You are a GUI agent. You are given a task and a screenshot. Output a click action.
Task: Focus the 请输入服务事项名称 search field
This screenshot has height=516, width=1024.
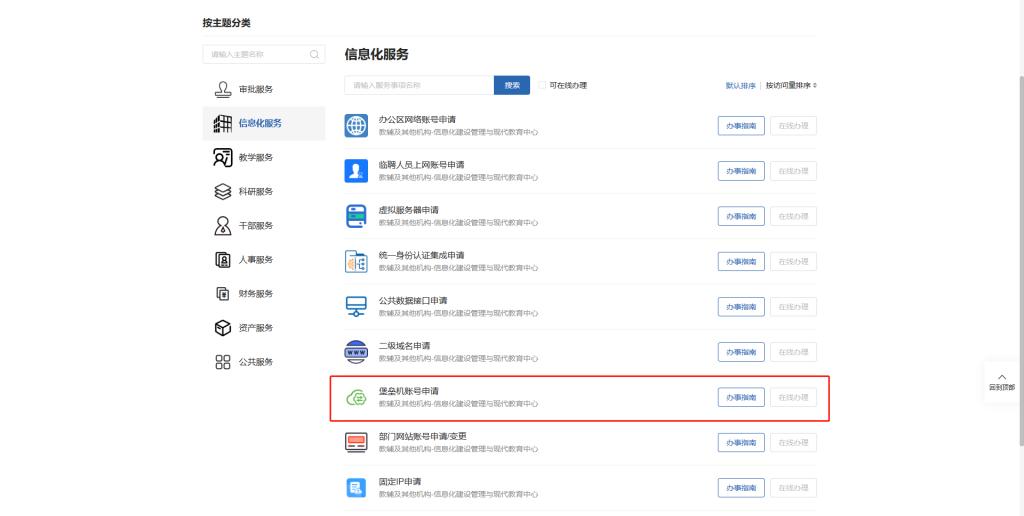tap(418, 85)
